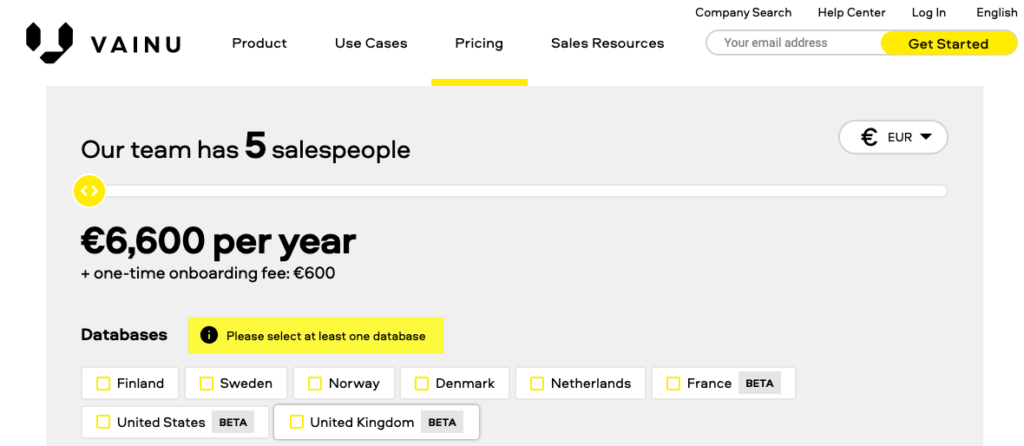
Task: Open the Use Cases menu
Action: coord(371,43)
